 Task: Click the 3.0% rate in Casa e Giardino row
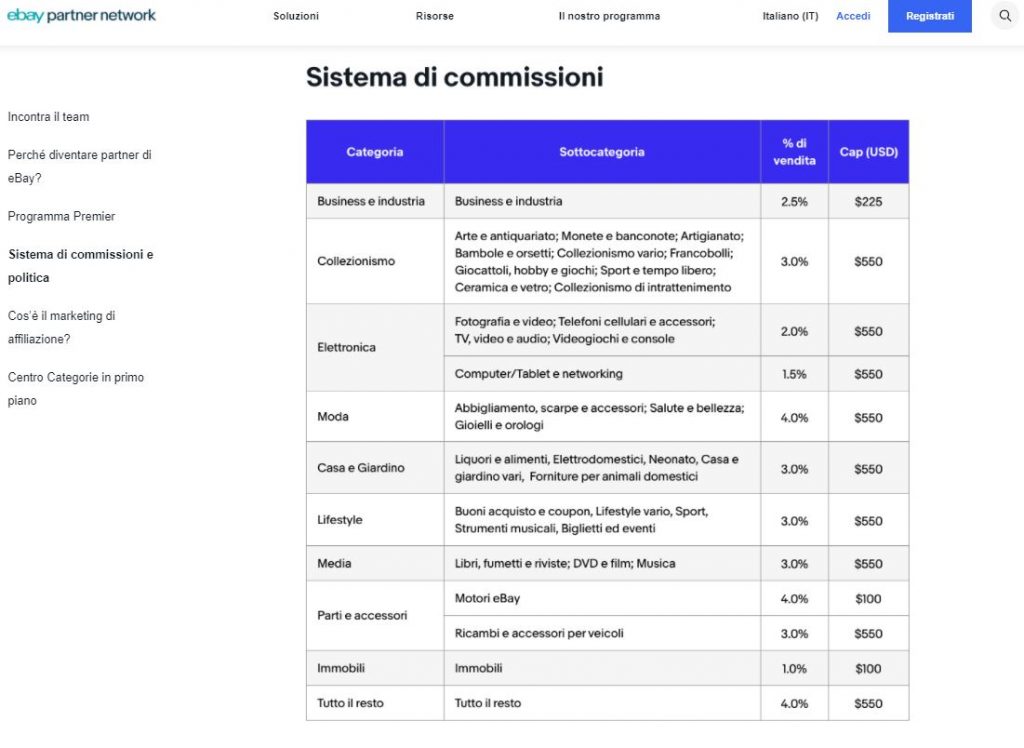(x=794, y=468)
